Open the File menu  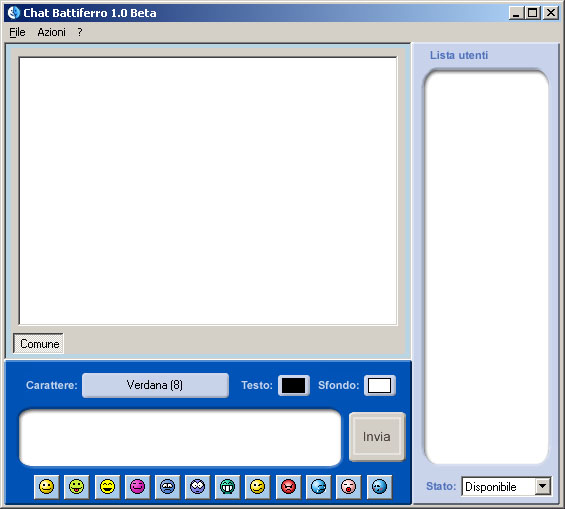(17, 32)
